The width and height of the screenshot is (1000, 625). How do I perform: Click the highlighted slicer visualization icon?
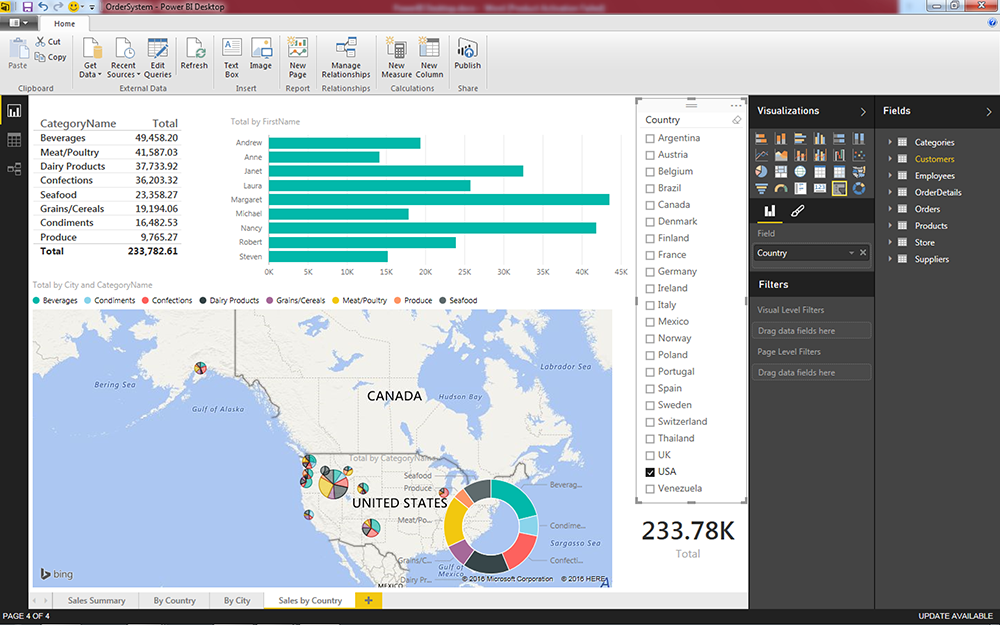click(839, 188)
